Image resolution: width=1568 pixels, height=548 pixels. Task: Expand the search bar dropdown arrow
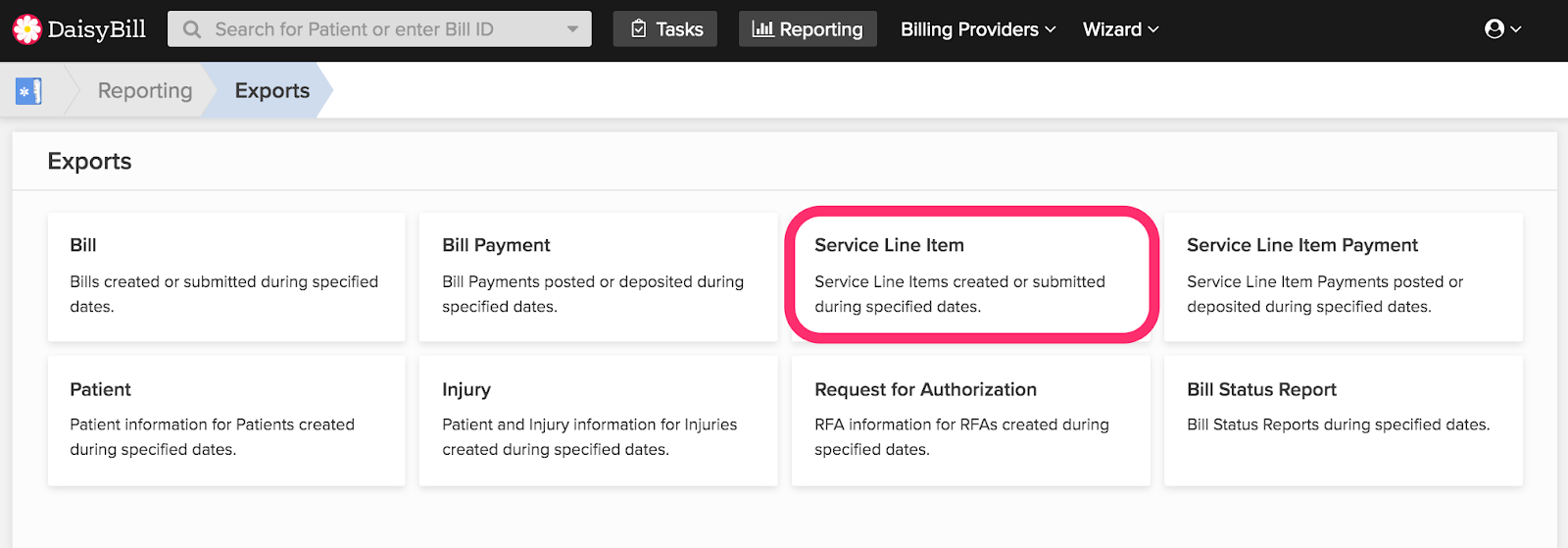pyautogui.click(x=572, y=29)
